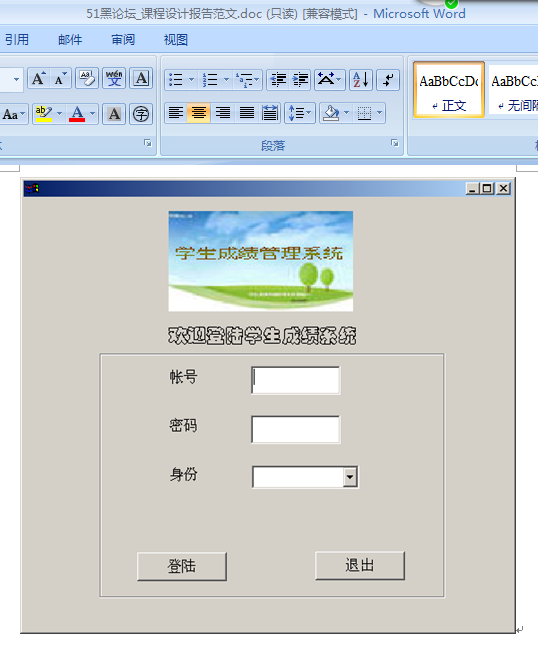The width and height of the screenshot is (538, 663).
Task: Open the Phonetic Guide (wén) tool
Action: click(x=114, y=79)
